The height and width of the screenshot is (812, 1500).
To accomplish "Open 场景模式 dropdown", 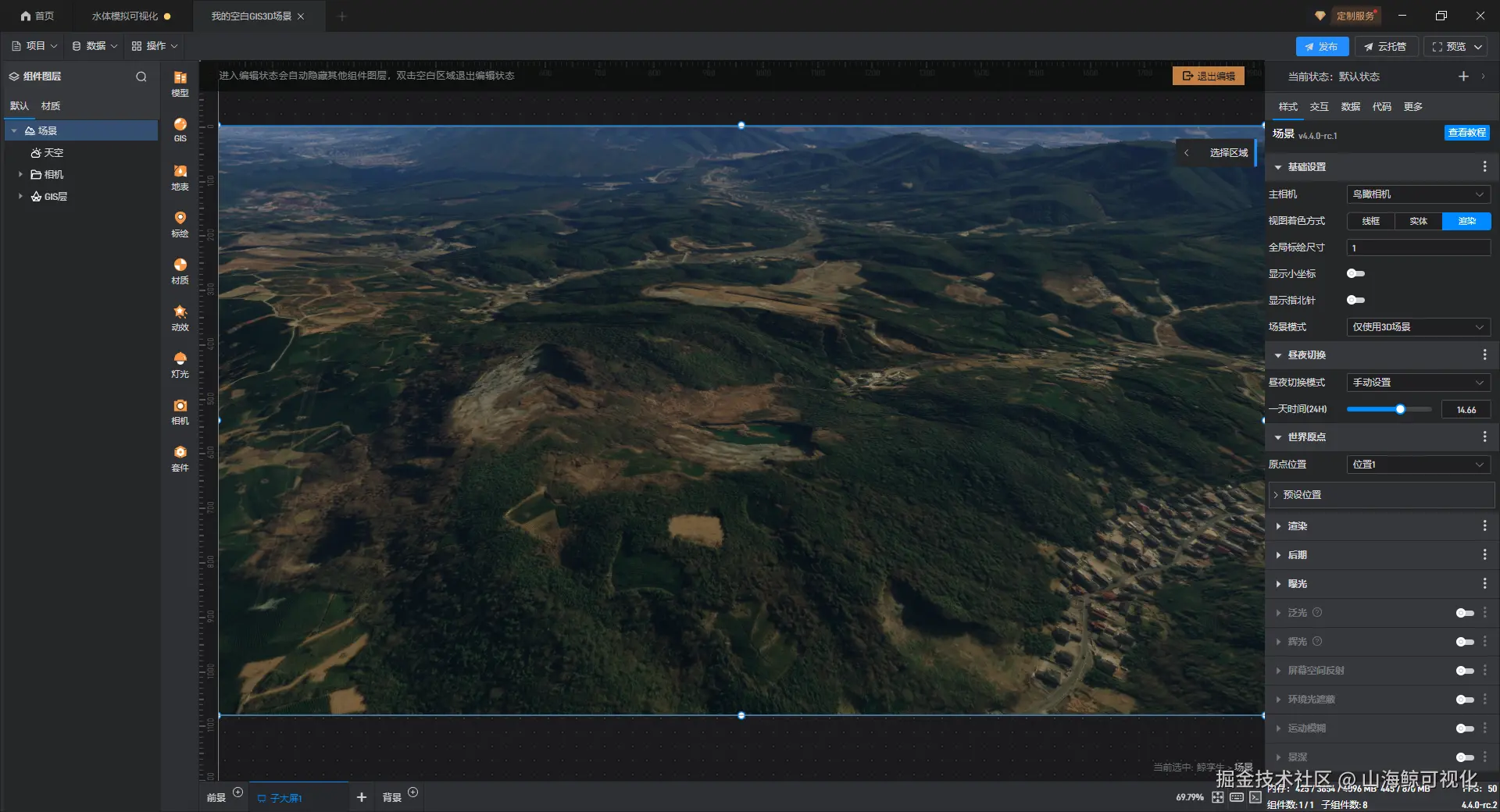I will tap(1418, 326).
